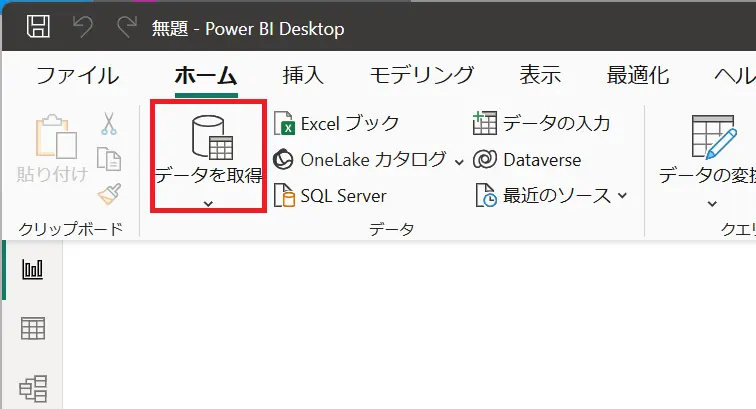The width and height of the screenshot is (756, 409).
Task: Click the Cut scissors icon
Action: pyautogui.click(x=108, y=124)
